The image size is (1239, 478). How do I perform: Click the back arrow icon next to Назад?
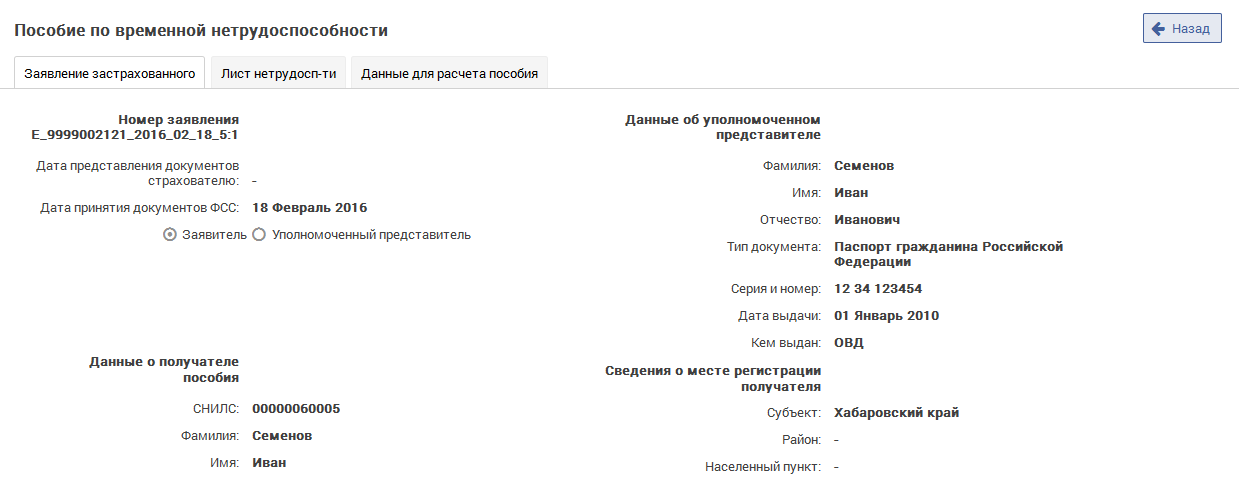tap(1159, 29)
